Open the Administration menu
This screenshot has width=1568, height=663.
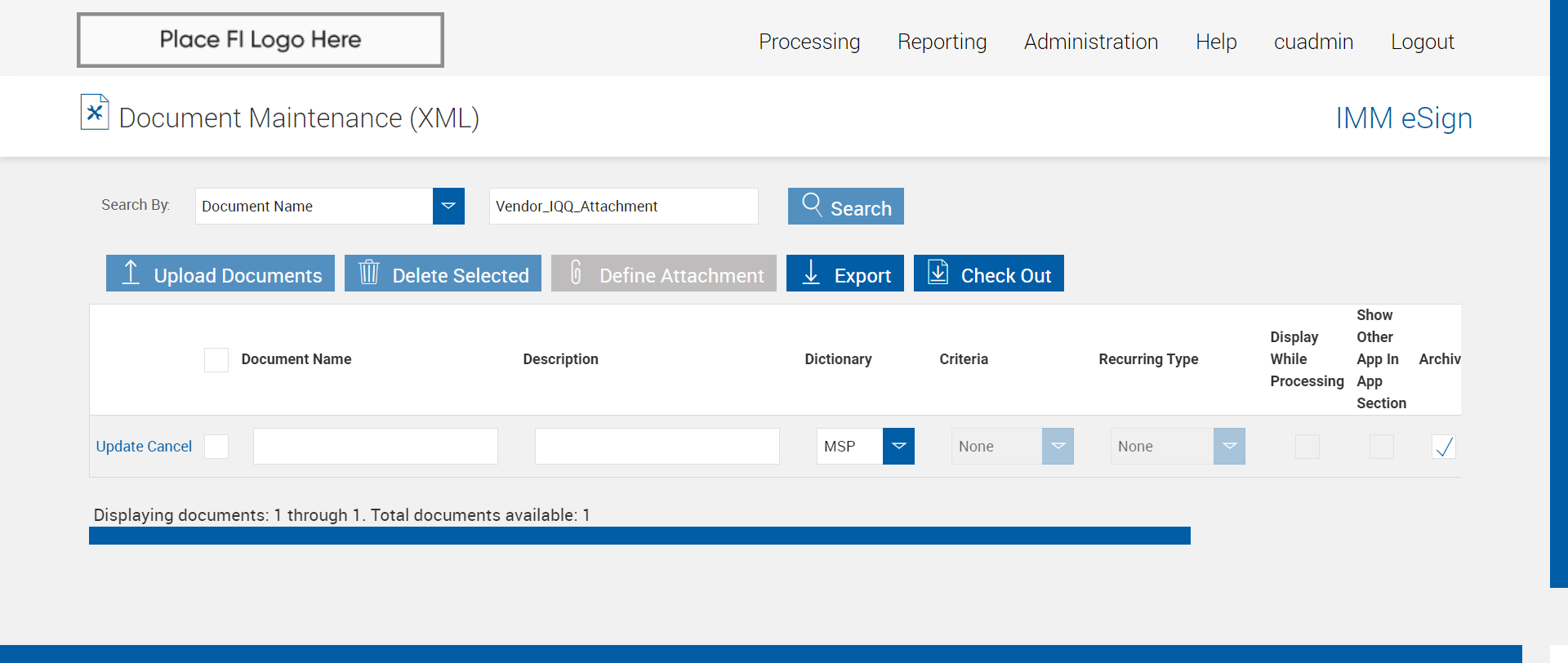(x=1091, y=42)
